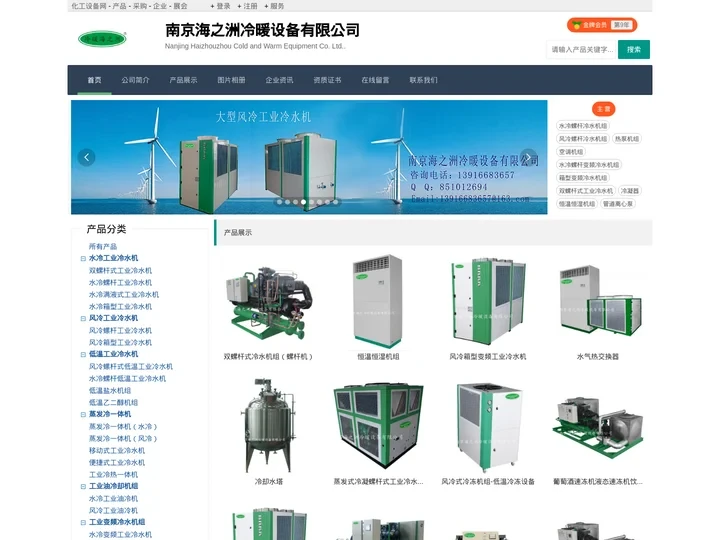Viewport: 720px width, 540px height.
Task: Select the 管道离心泵 tag
Action: click(618, 203)
